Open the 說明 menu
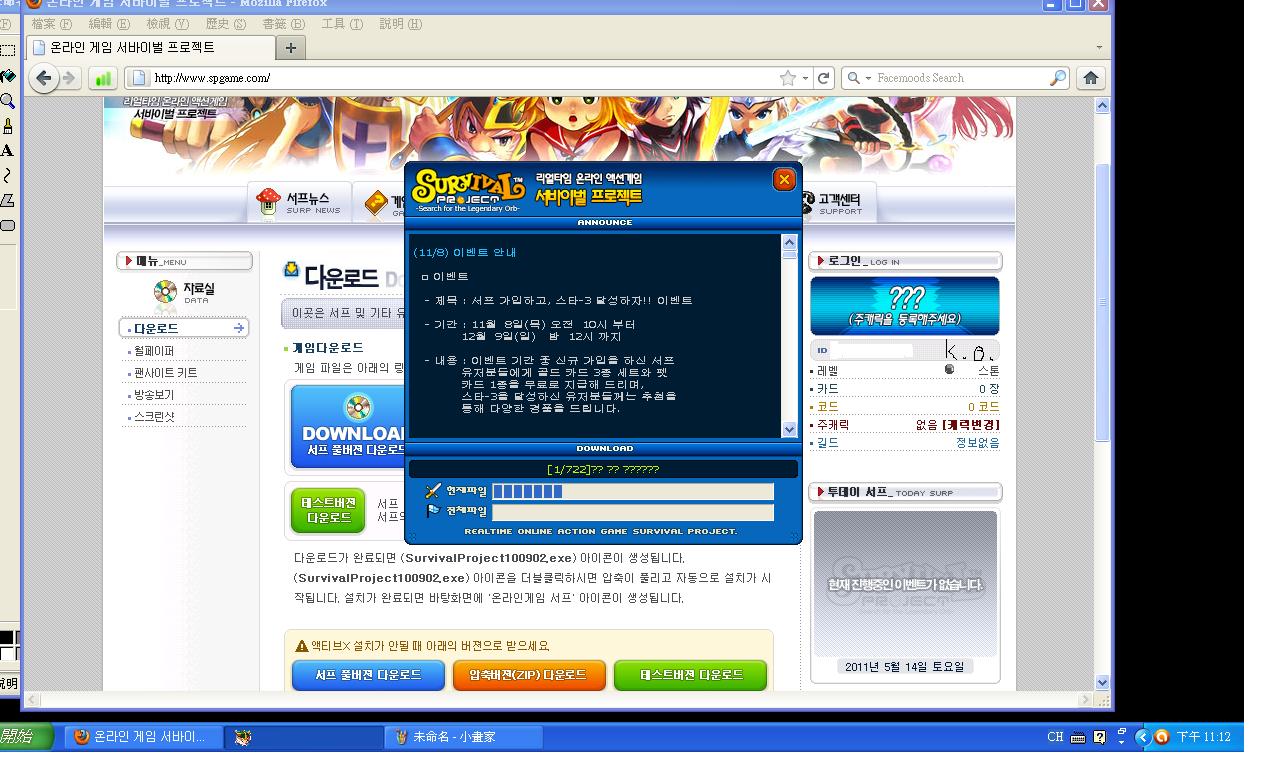The image size is (1280, 768). tap(399, 24)
